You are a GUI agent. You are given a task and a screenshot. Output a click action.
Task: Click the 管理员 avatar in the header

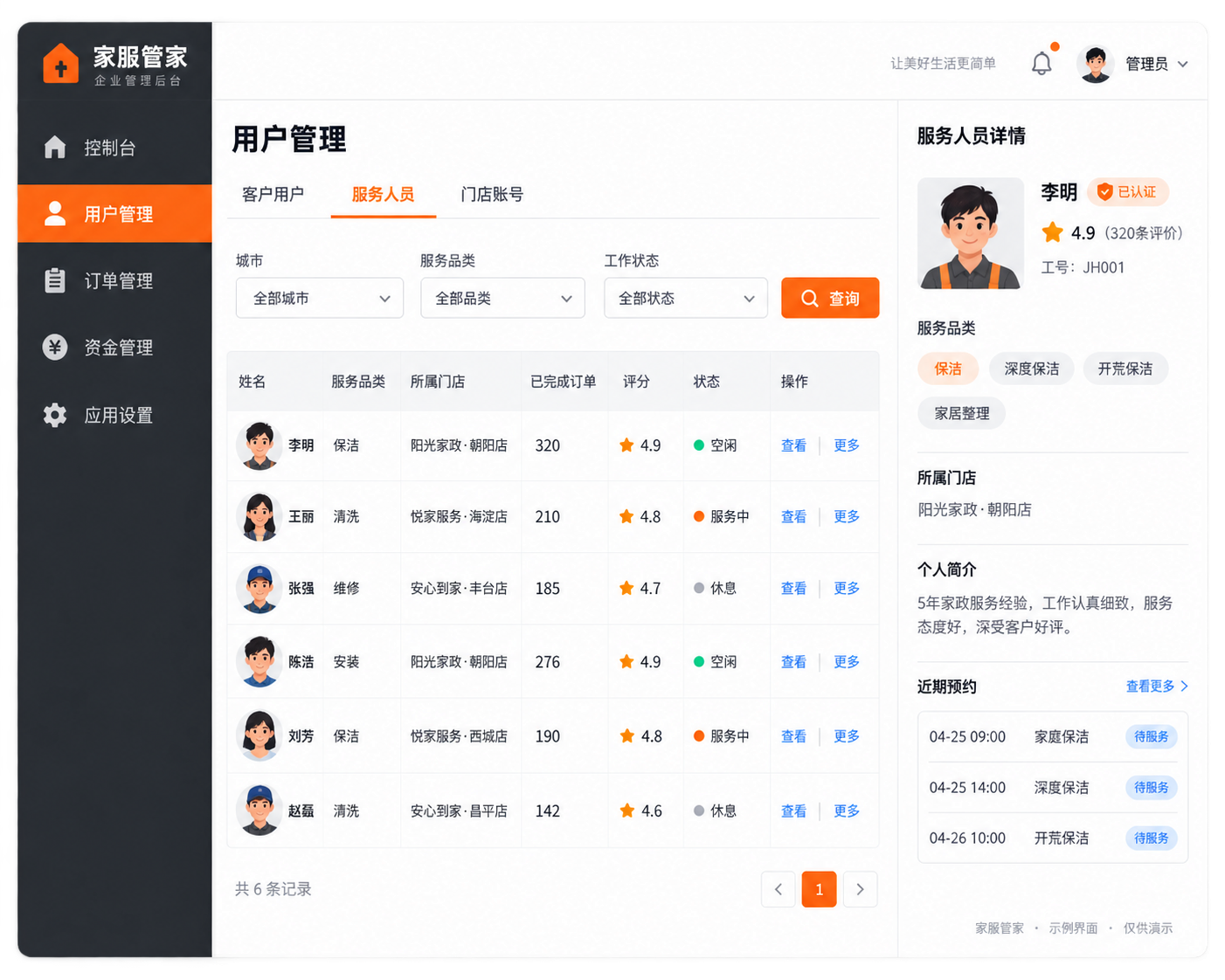1096,64
